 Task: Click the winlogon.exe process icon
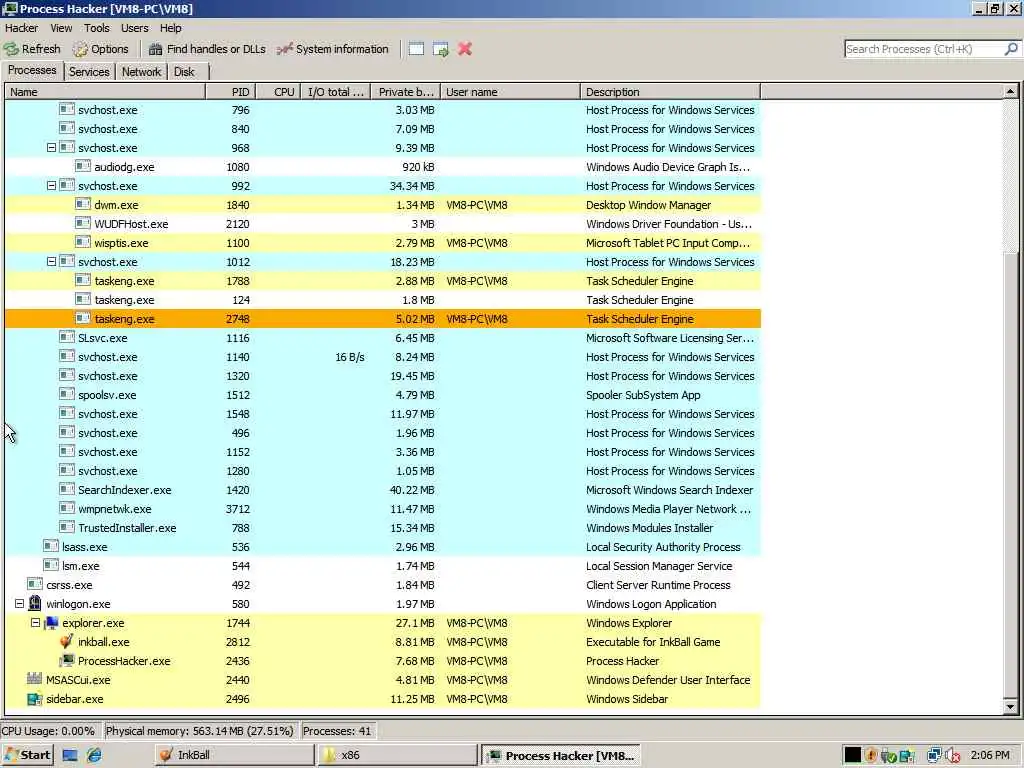point(35,603)
